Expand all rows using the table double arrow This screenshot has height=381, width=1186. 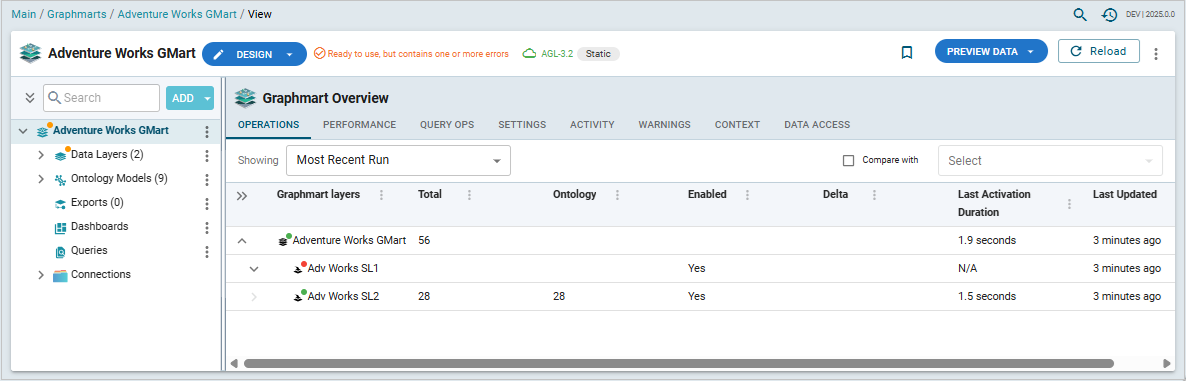(x=242, y=196)
